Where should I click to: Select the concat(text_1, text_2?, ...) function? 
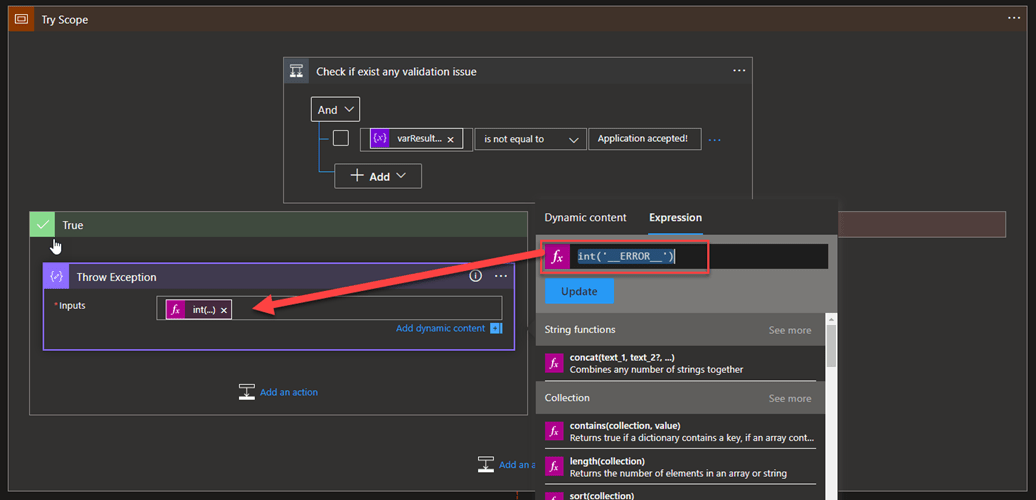tap(681, 363)
